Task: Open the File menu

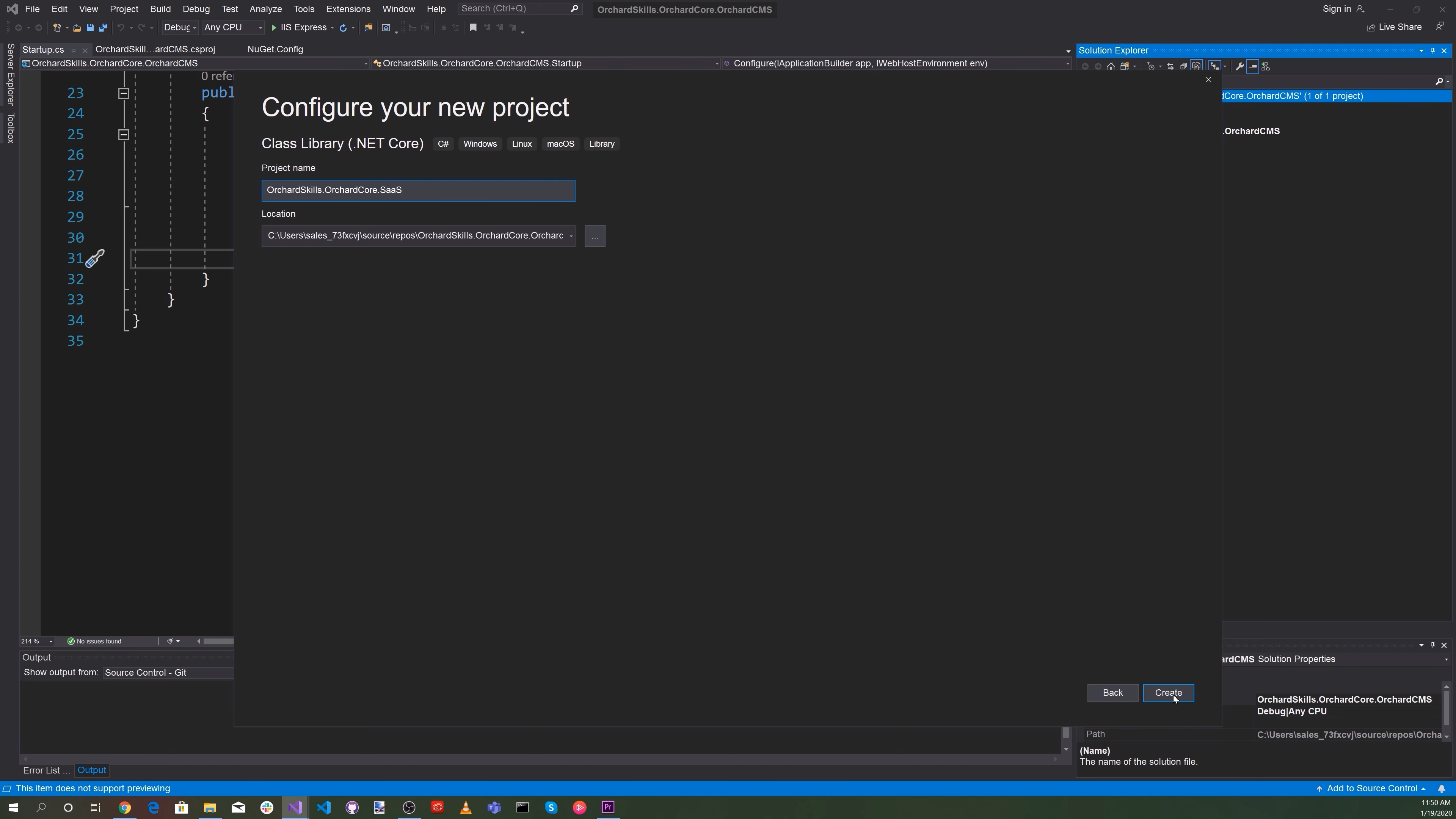Action: [32, 9]
